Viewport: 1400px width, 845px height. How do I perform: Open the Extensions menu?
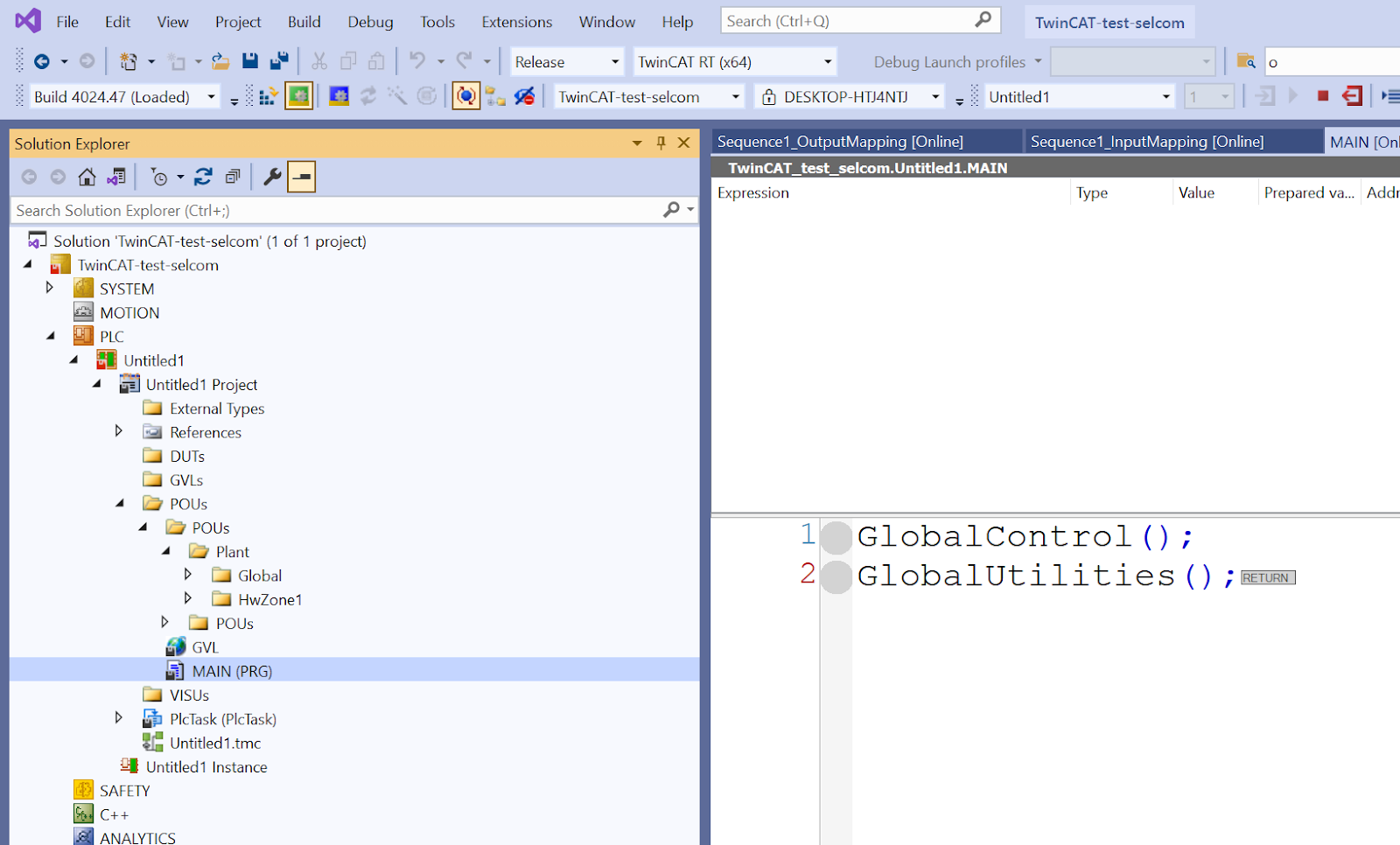(517, 22)
